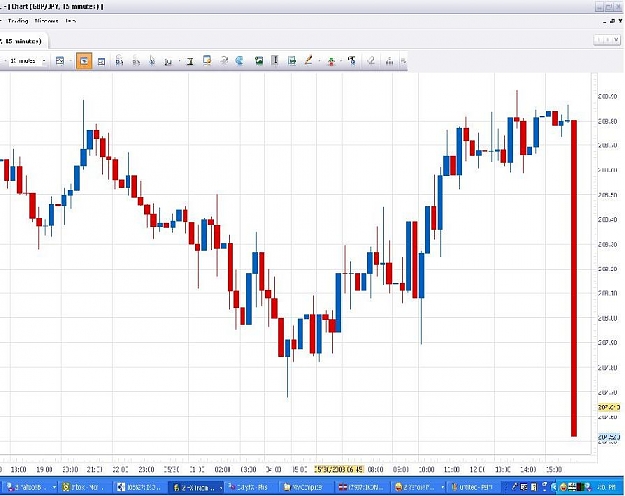Open the My Computer taskbar item
Viewport: 625px width, 496px height.
306,487
